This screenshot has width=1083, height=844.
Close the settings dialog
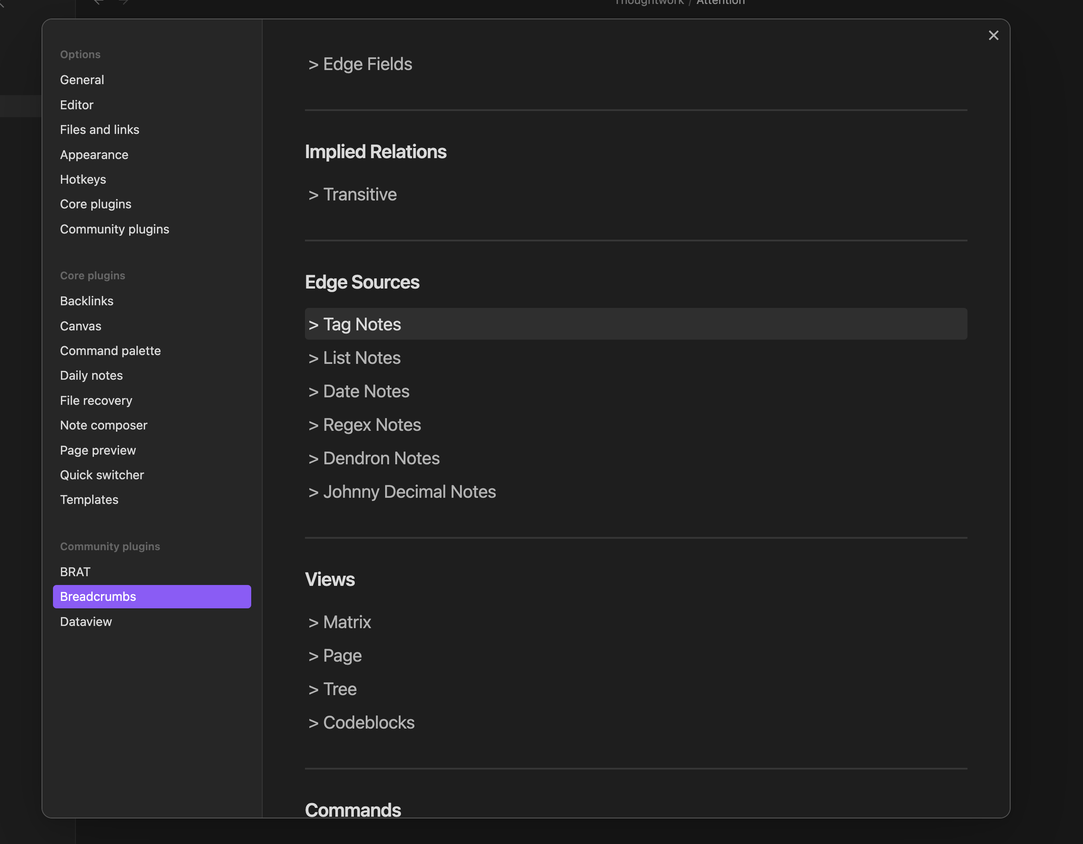coord(993,35)
